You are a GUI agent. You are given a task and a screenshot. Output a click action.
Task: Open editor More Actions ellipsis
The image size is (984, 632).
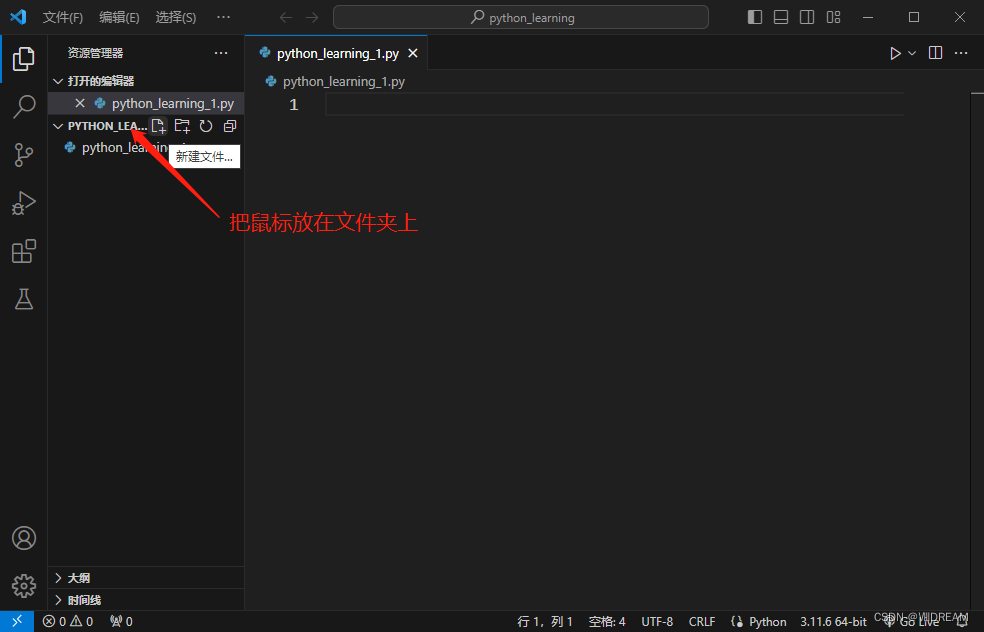(961, 53)
